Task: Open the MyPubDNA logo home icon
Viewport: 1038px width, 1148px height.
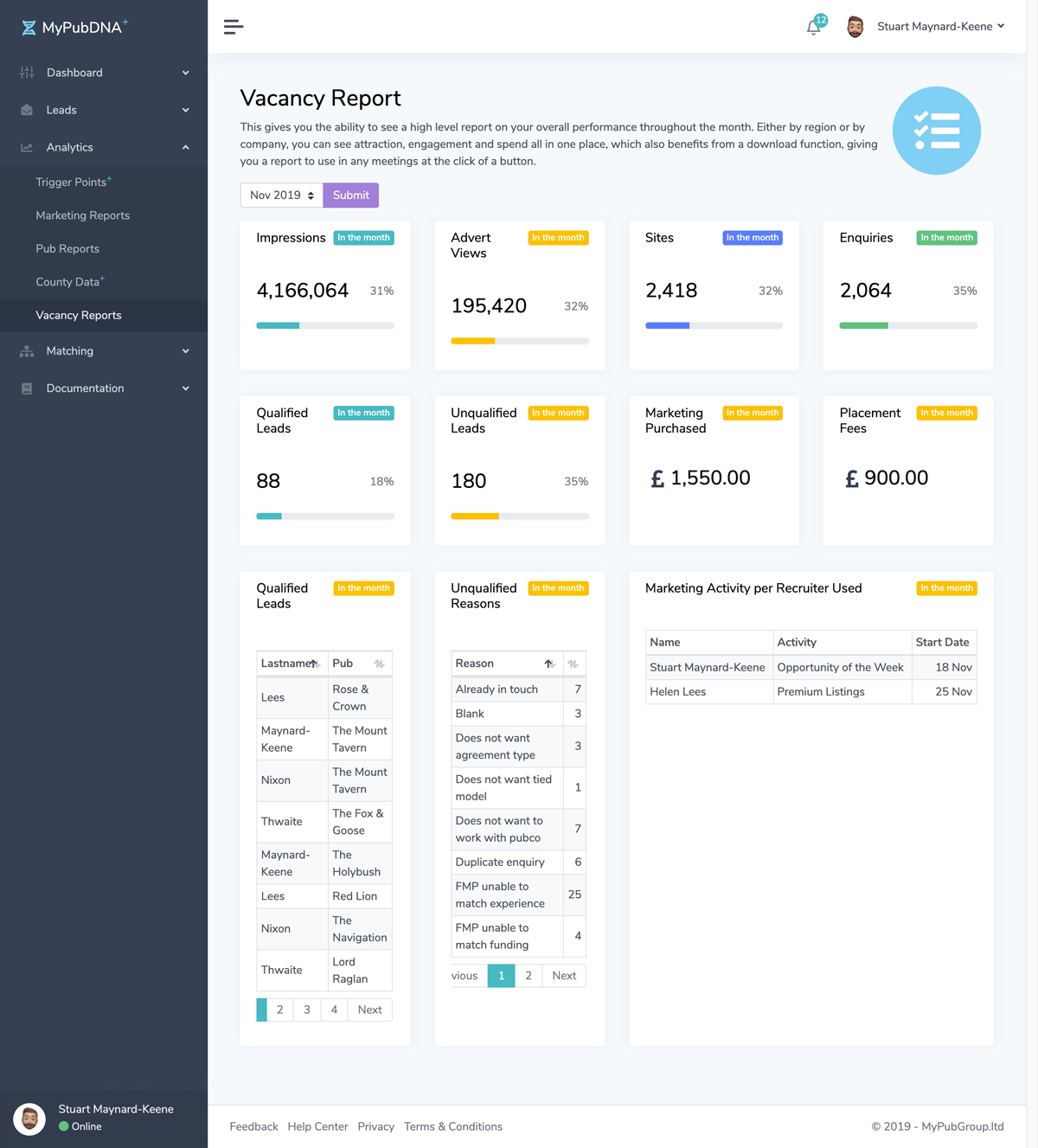Action: point(29,27)
